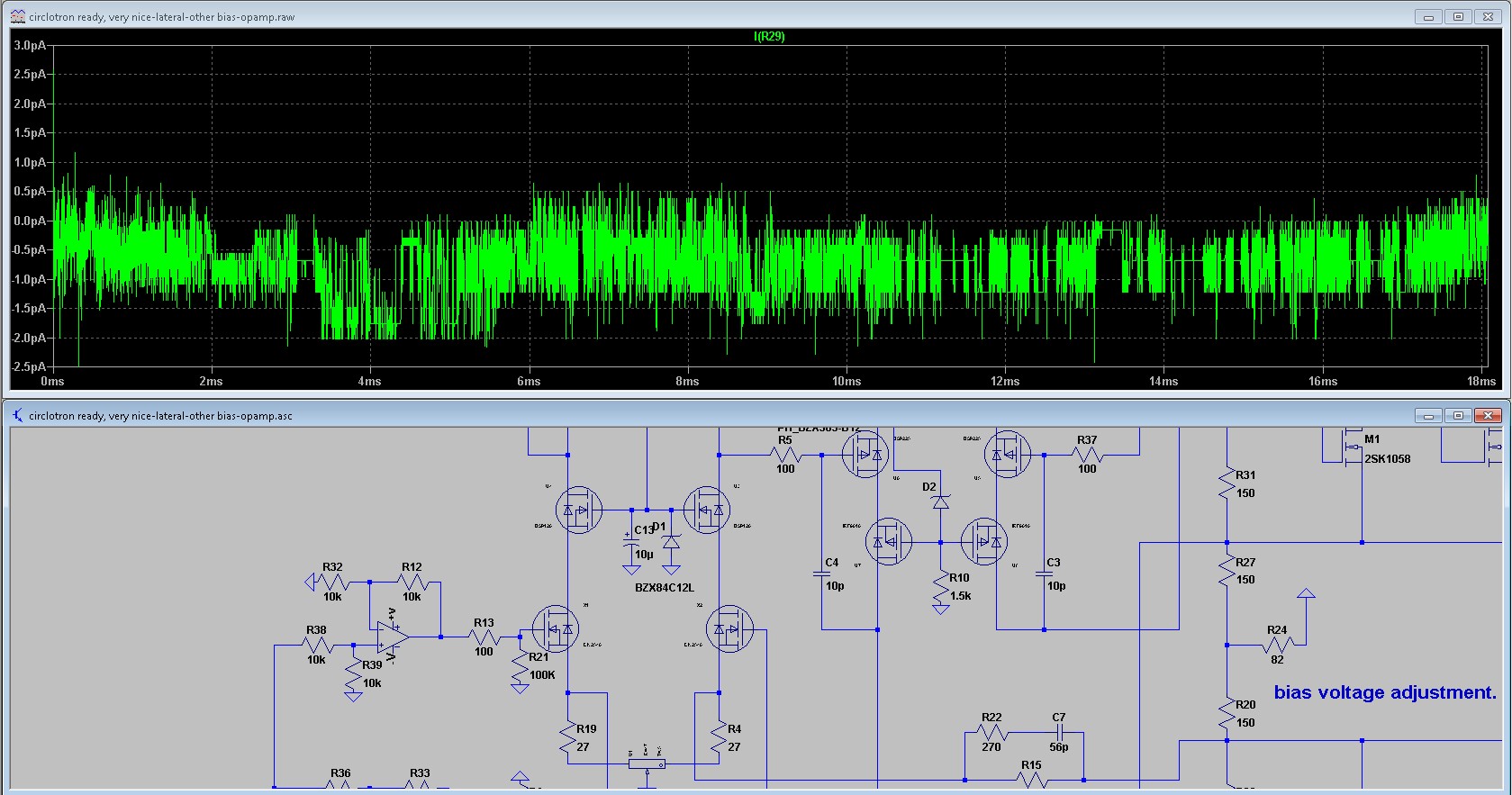
Task: Select the R24 82 resistor symbol
Action: coord(1277,645)
